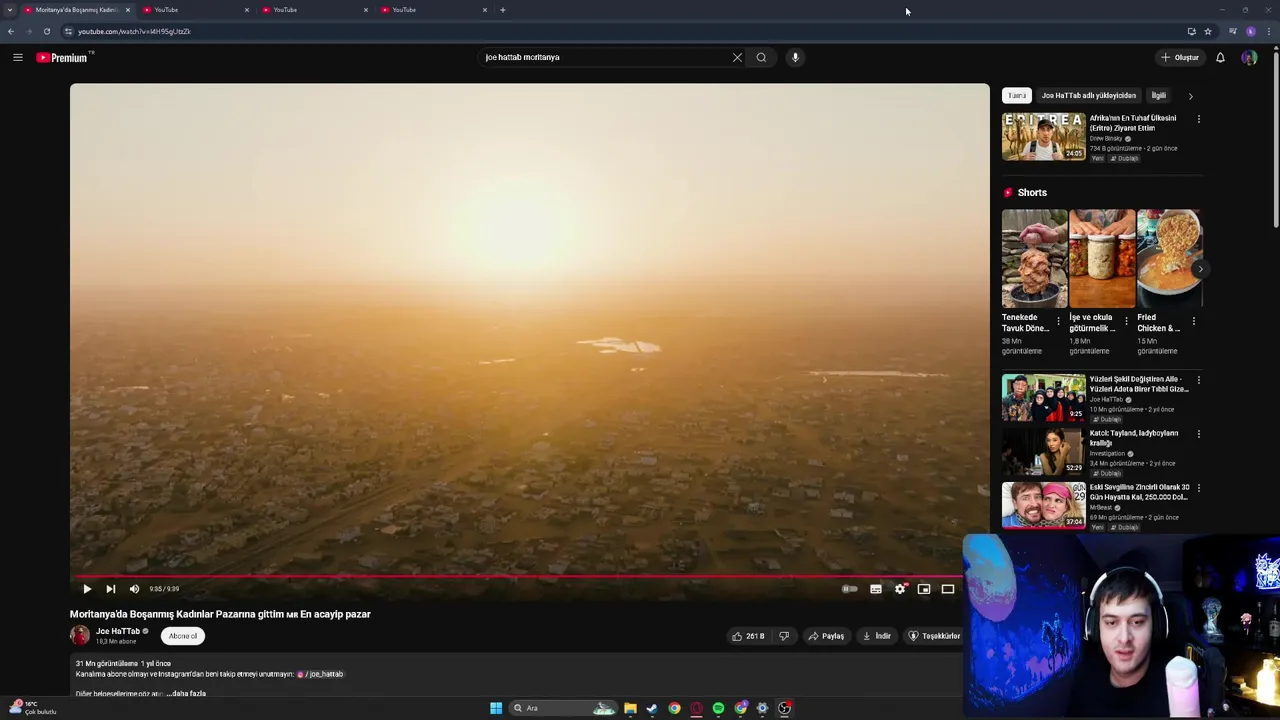The image size is (1280, 720).
Task: Download the video with İndir
Action: tap(877, 636)
